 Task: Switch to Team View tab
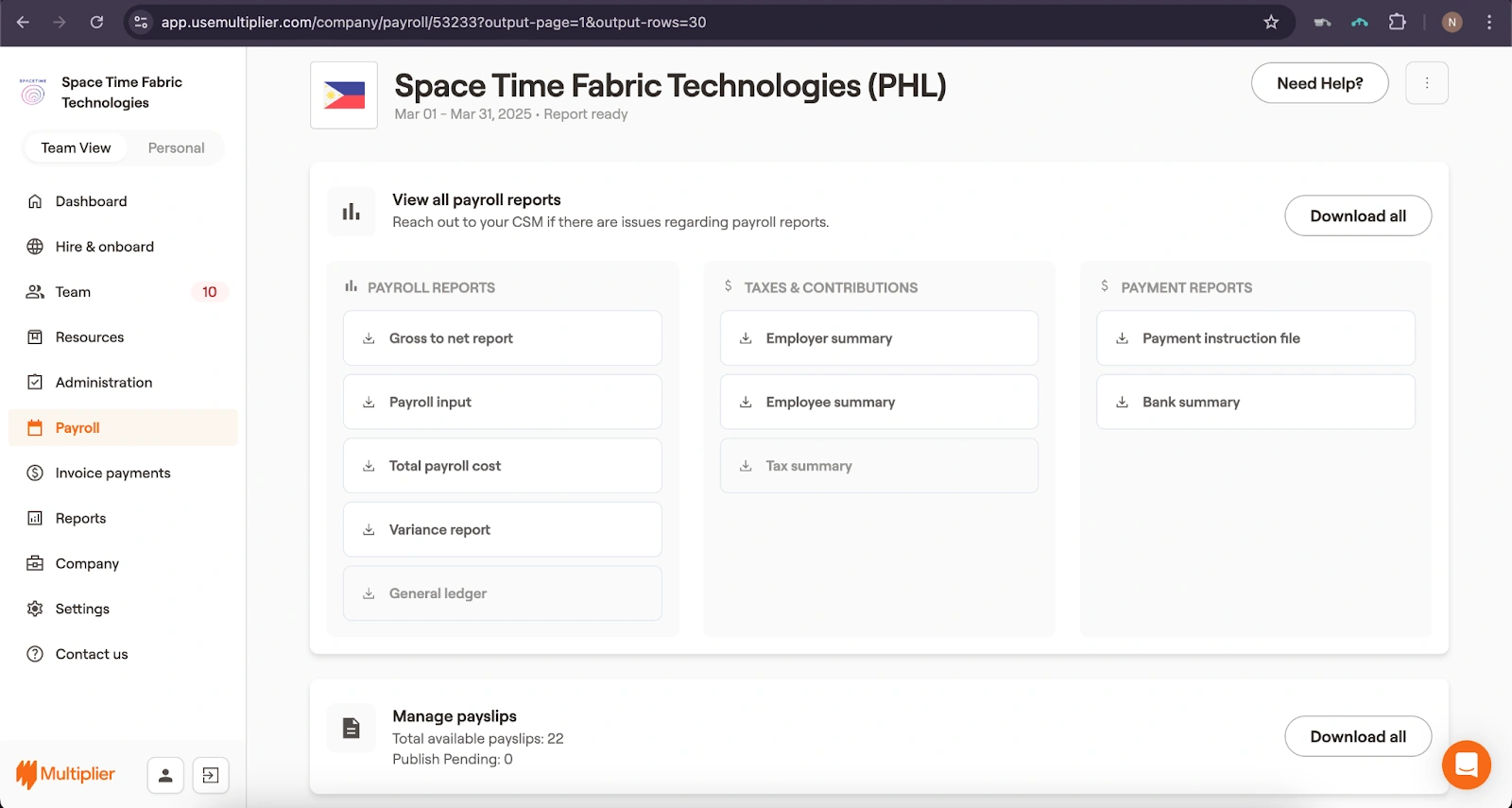[76, 148]
